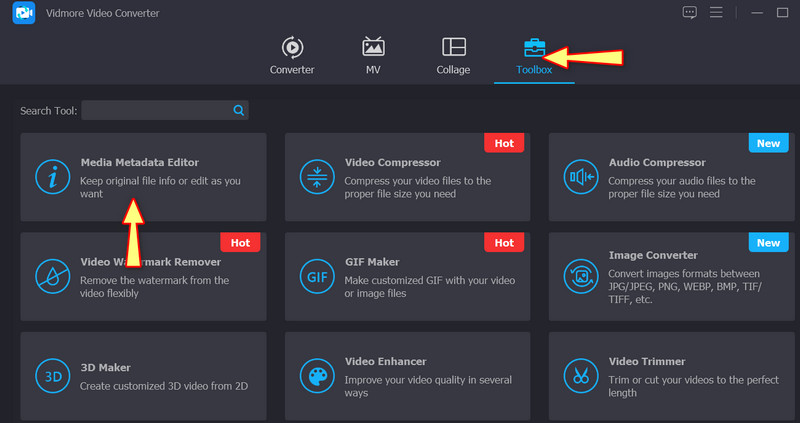Open the feedback chat icon in title bar
800x423 pixels.
[x=689, y=13]
